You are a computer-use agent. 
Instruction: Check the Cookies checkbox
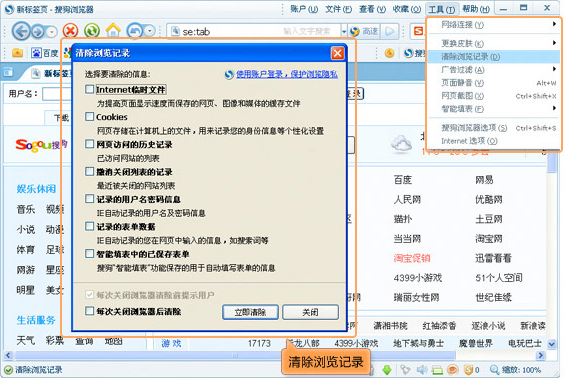pyautogui.click(x=90, y=116)
